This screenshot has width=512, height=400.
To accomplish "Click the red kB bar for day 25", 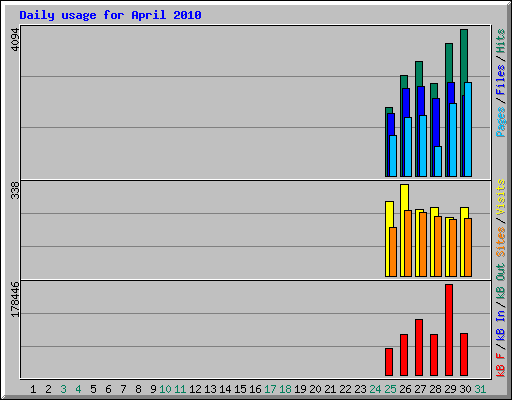I will (389, 362).
